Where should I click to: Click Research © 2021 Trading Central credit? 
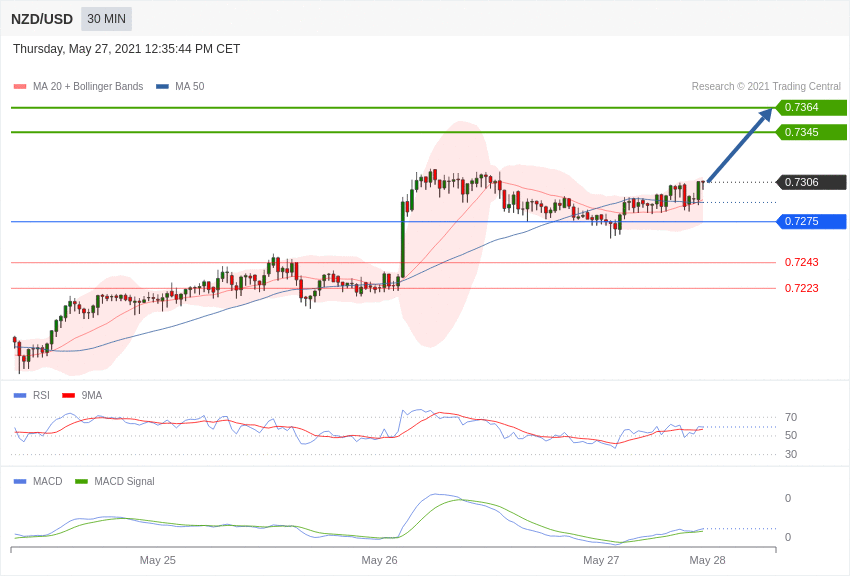pyautogui.click(x=766, y=86)
